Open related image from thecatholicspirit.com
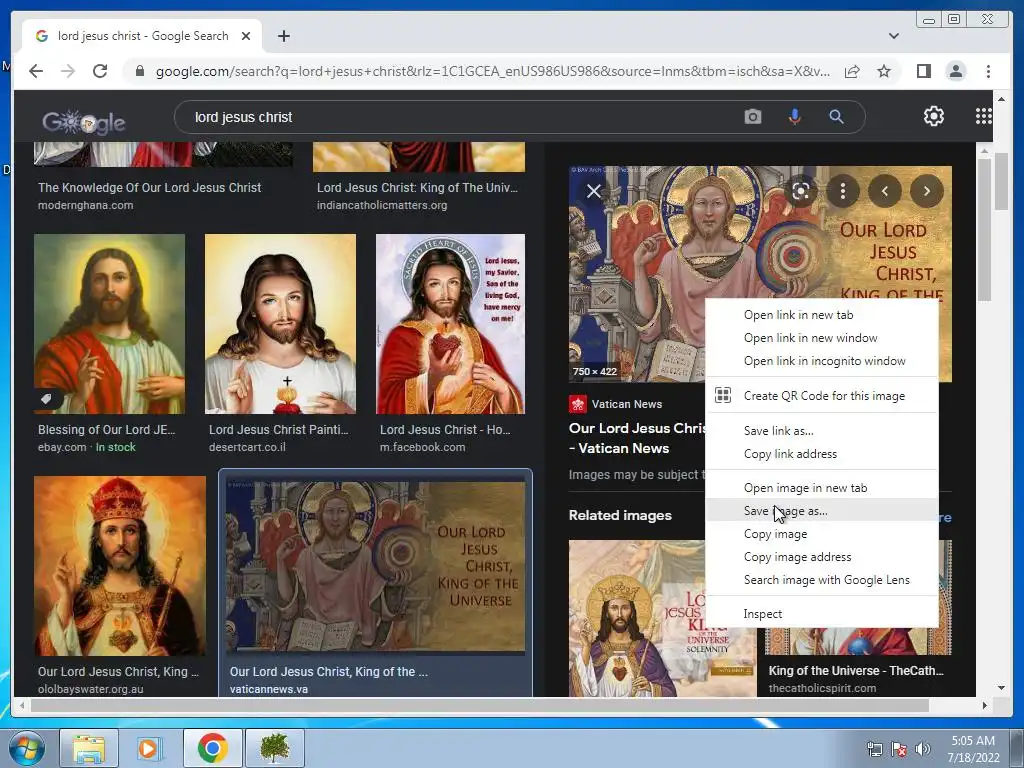1024x768 pixels. point(857,641)
